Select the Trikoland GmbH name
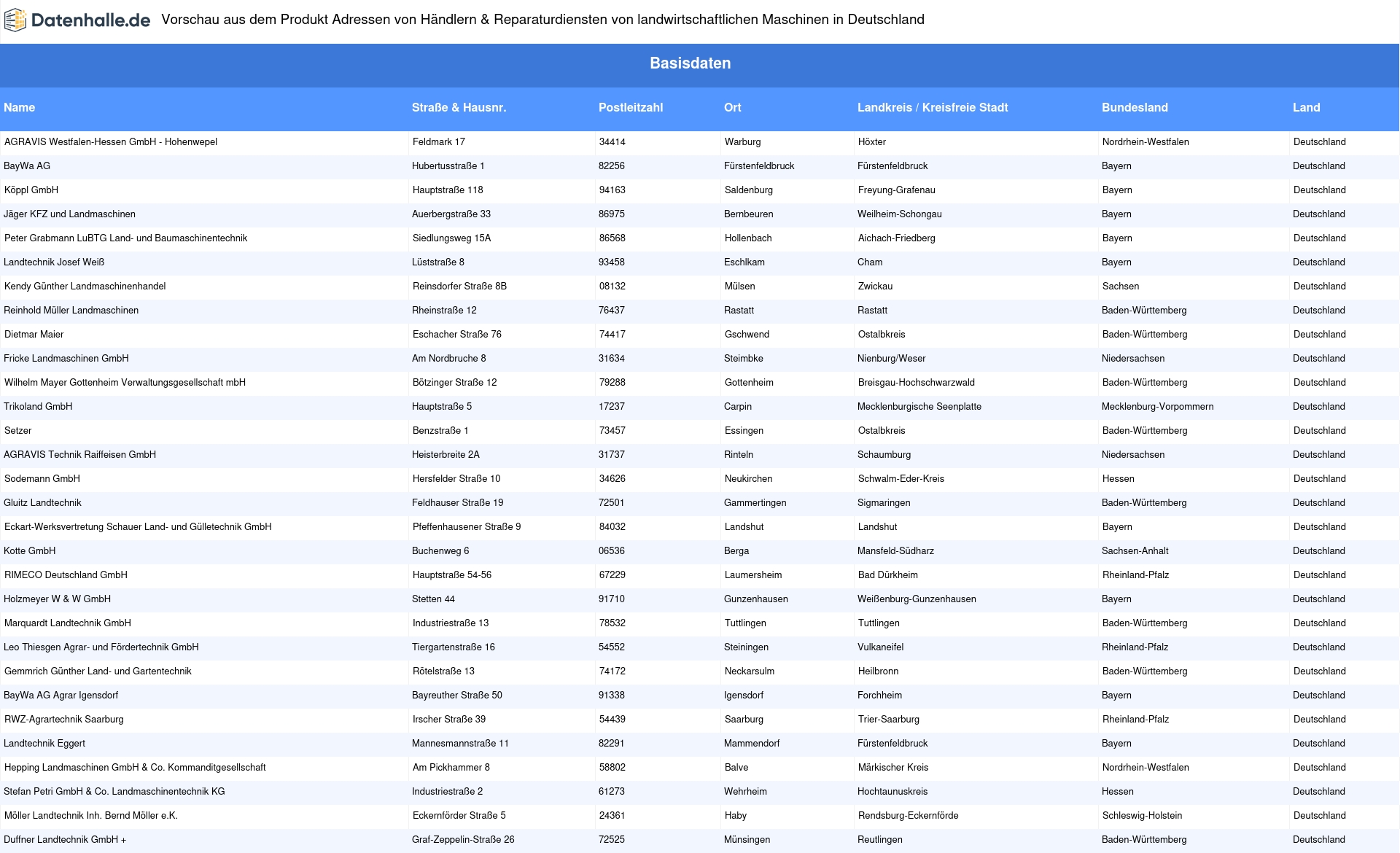The image size is (1400, 853). (38, 407)
